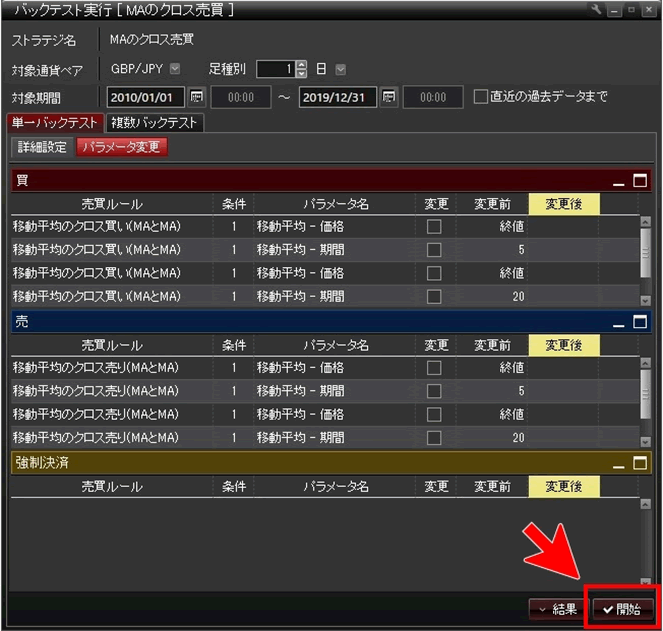Click 変更前 column header in 買 table
Viewport: 663px width, 631px height.
(493, 204)
